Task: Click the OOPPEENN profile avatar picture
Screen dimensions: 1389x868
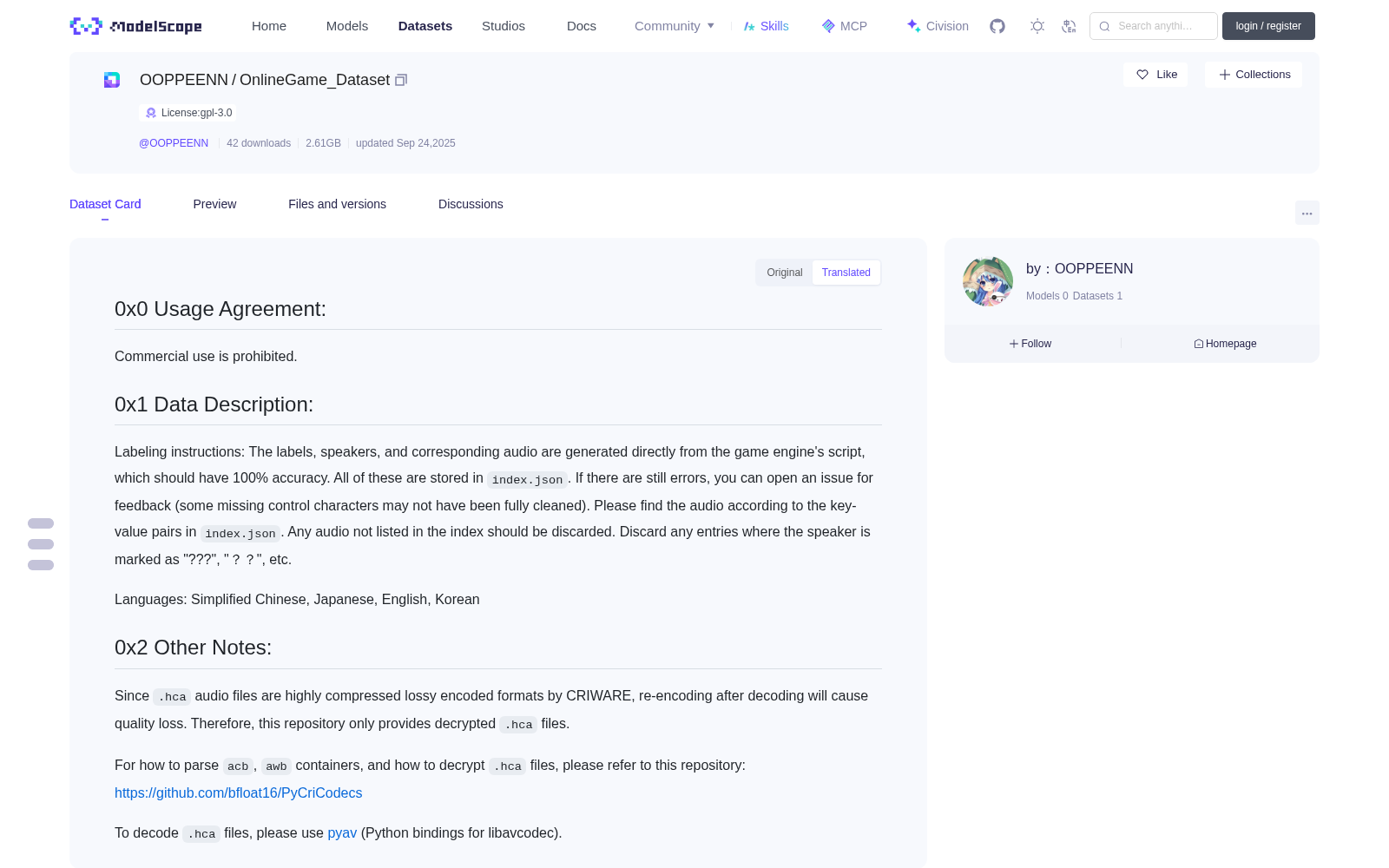Action: (988, 281)
